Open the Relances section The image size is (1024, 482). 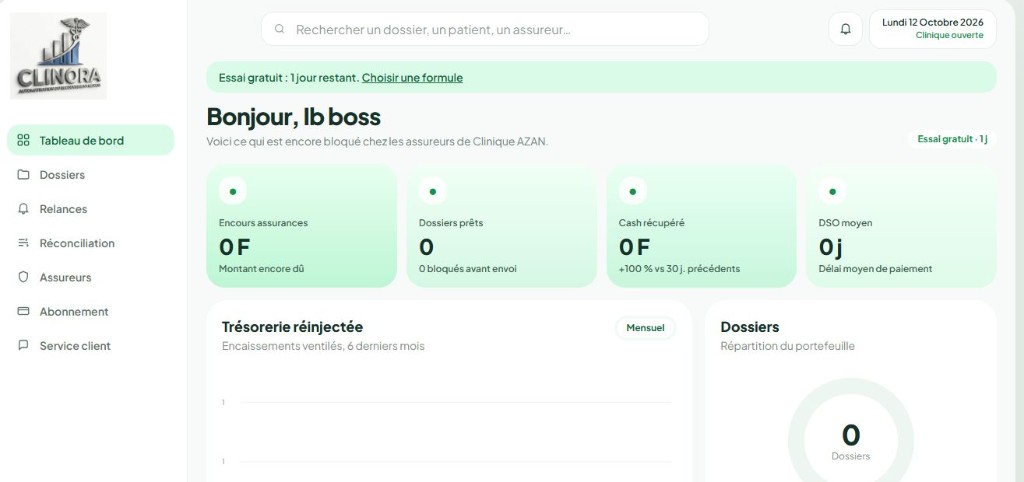tap(91, 209)
